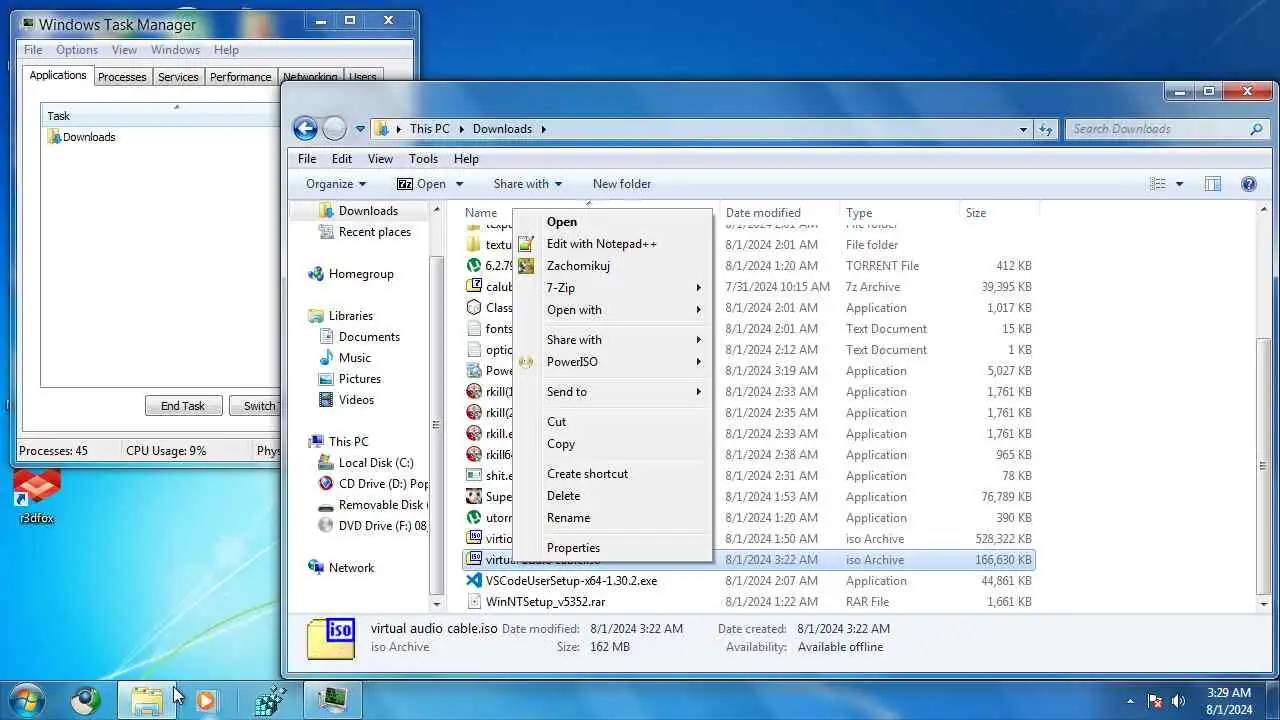
Task: Change view icon in Explorer toolbar
Action: point(1158,184)
